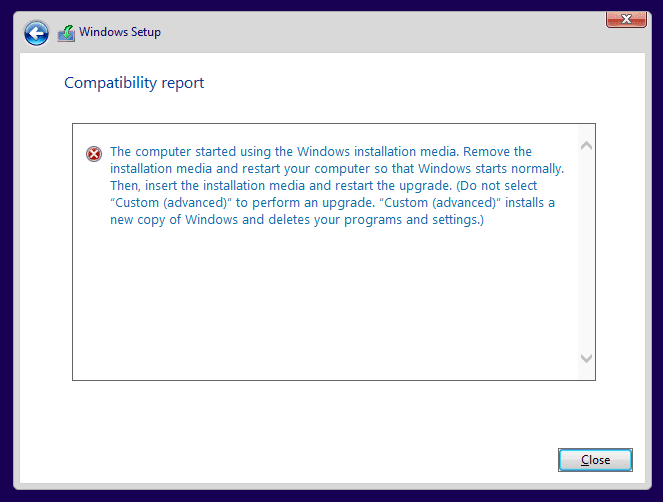Click the Close button

tap(595, 460)
